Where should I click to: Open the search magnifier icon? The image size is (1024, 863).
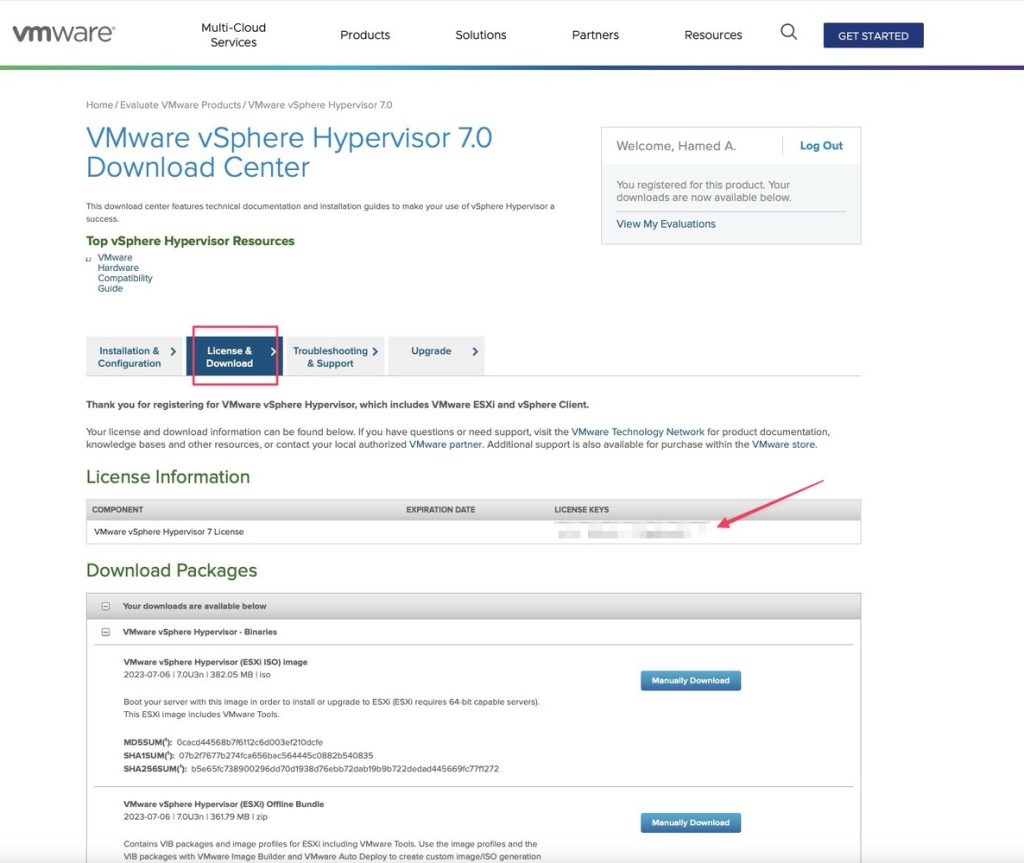tap(788, 32)
